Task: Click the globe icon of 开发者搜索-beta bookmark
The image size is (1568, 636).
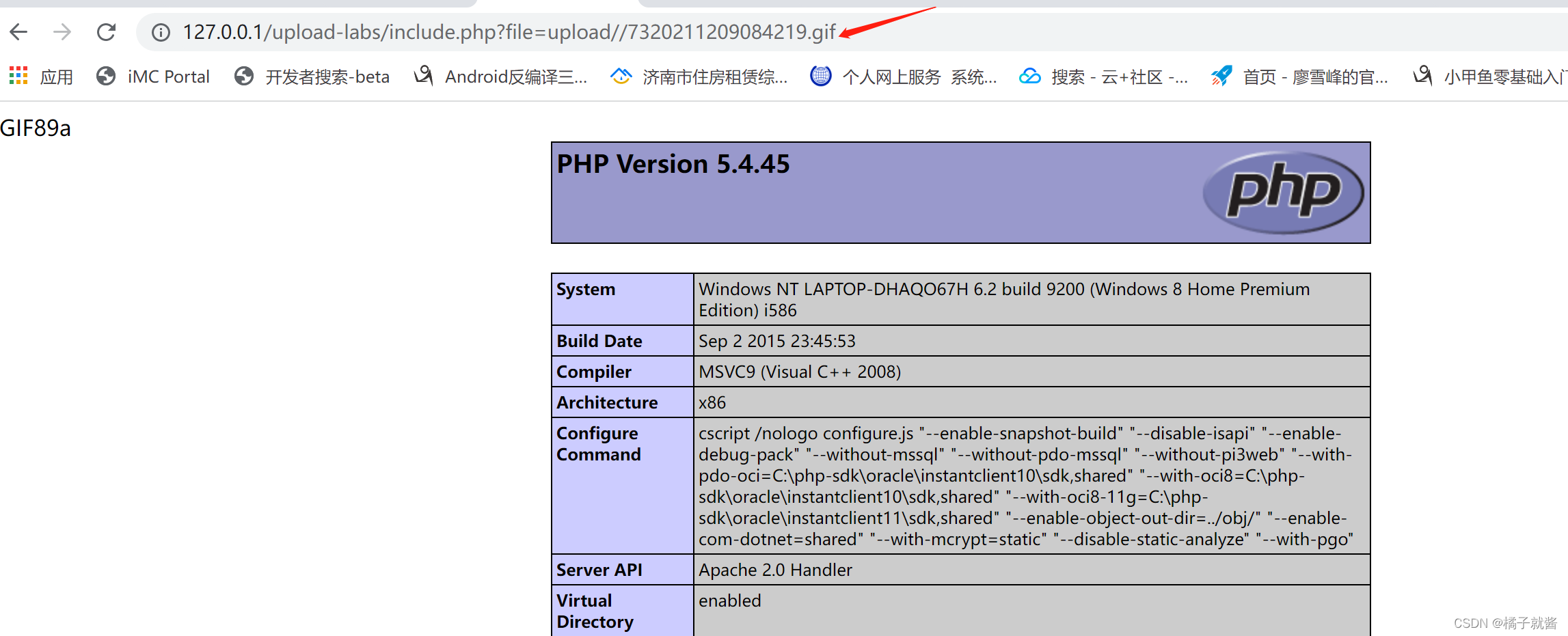Action: click(x=244, y=76)
